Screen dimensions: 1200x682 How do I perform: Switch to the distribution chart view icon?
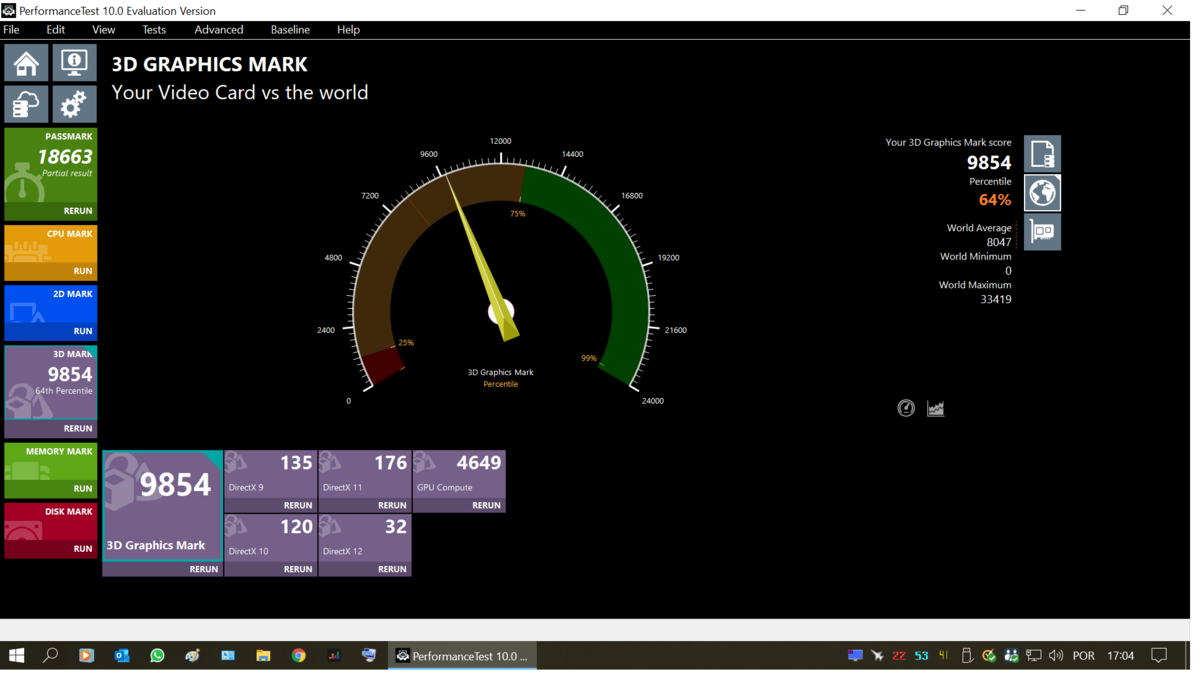(936, 408)
